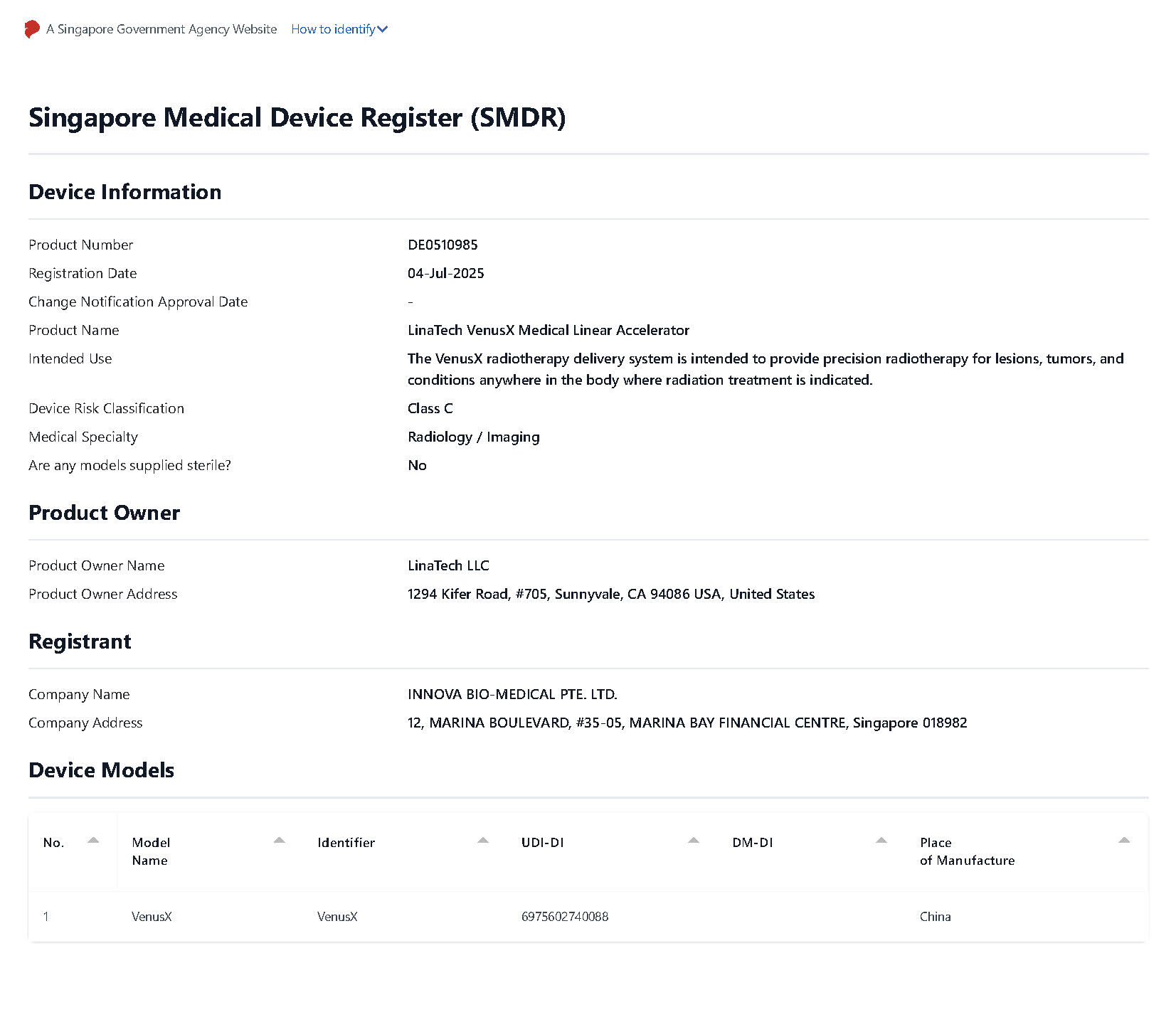Sort by Place of Manufacture arrow
This screenshot has width=1176, height=1017.
click(x=1124, y=841)
